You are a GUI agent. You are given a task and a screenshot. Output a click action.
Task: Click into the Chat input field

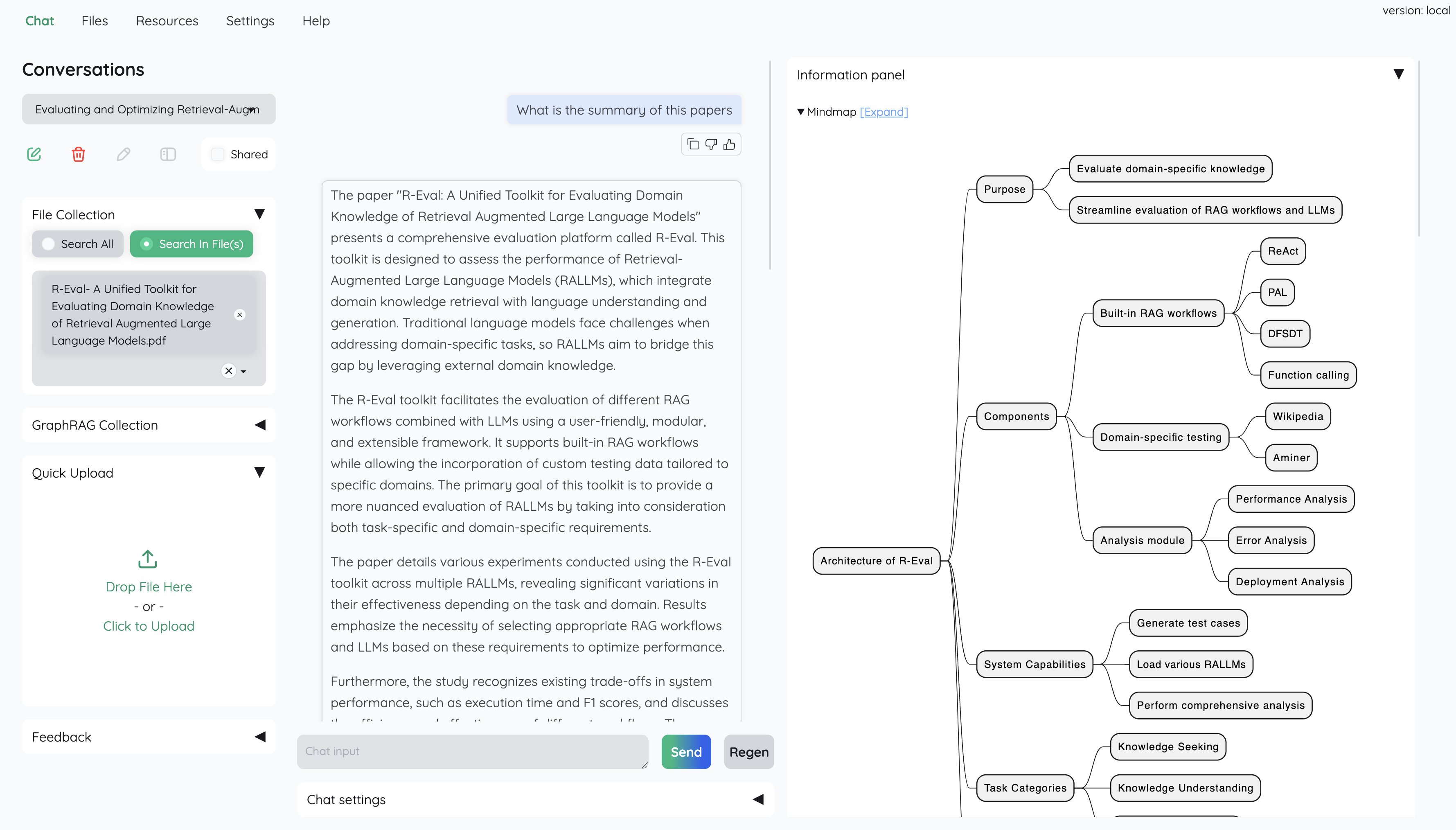(x=472, y=751)
